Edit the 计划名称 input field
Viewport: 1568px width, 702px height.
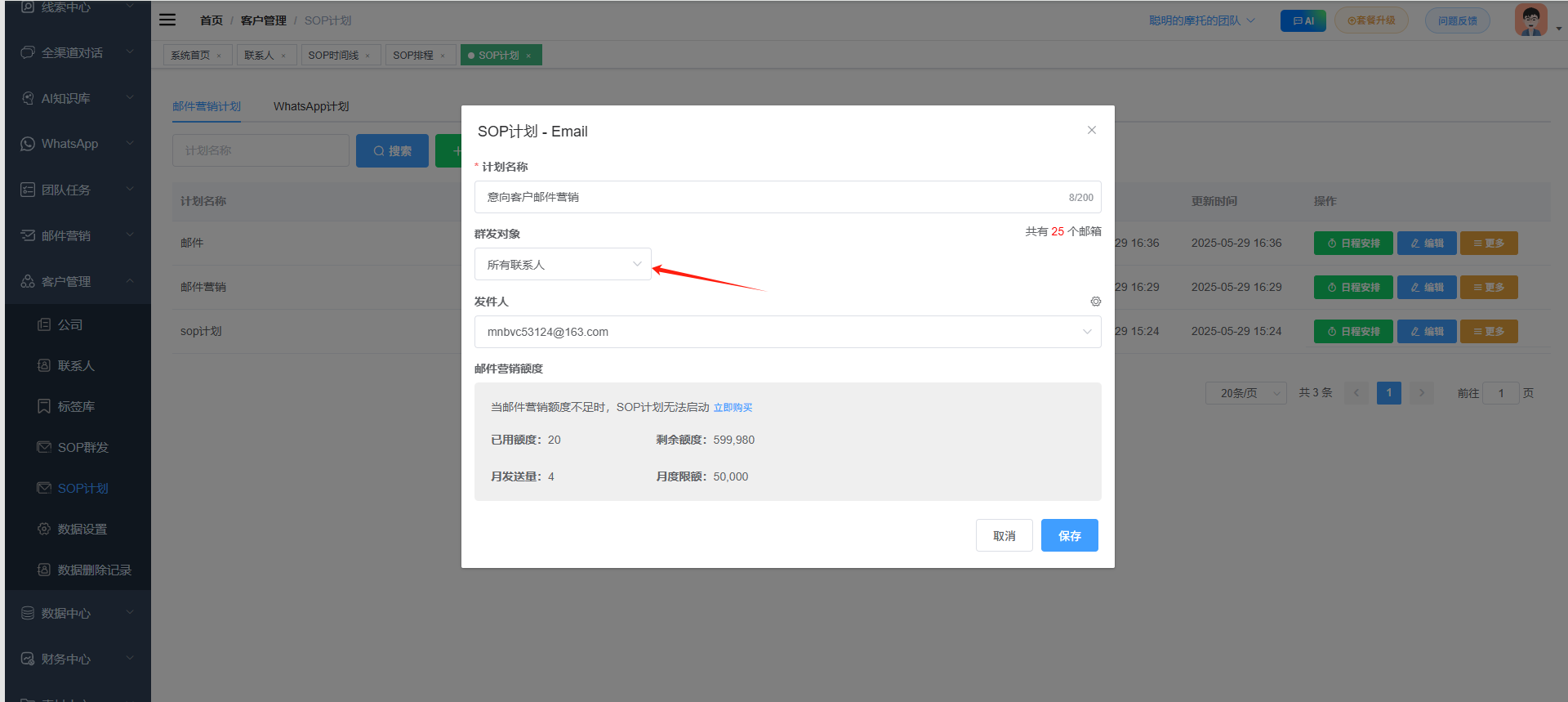click(x=787, y=197)
